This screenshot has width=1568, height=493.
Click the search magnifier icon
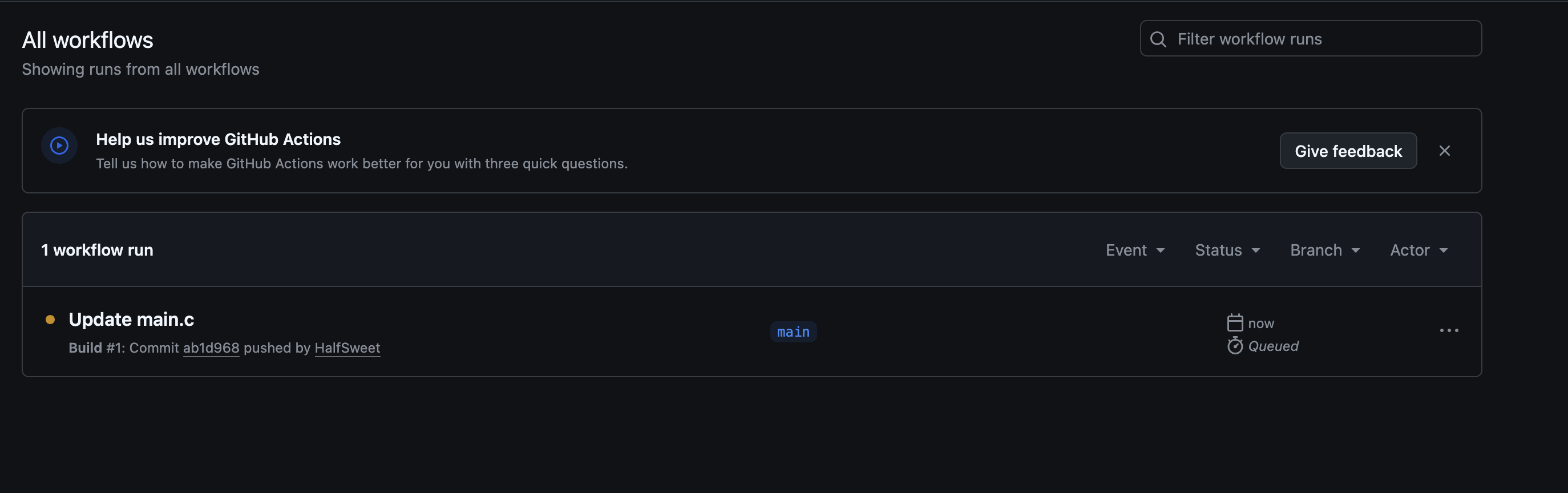click(x=1158, y=39)
